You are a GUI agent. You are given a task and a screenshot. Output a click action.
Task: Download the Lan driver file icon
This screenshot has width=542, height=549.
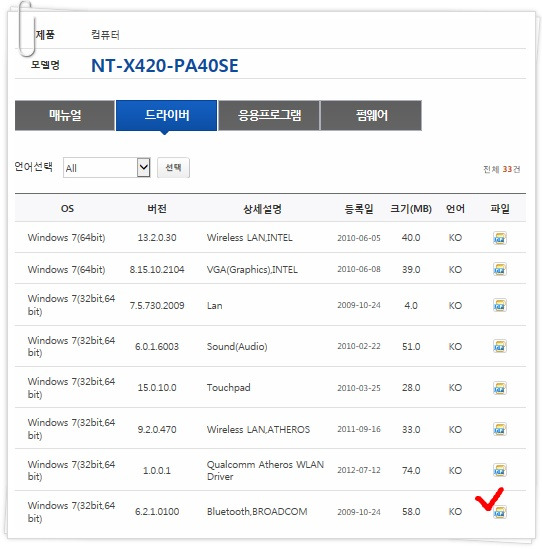(500, 305)
